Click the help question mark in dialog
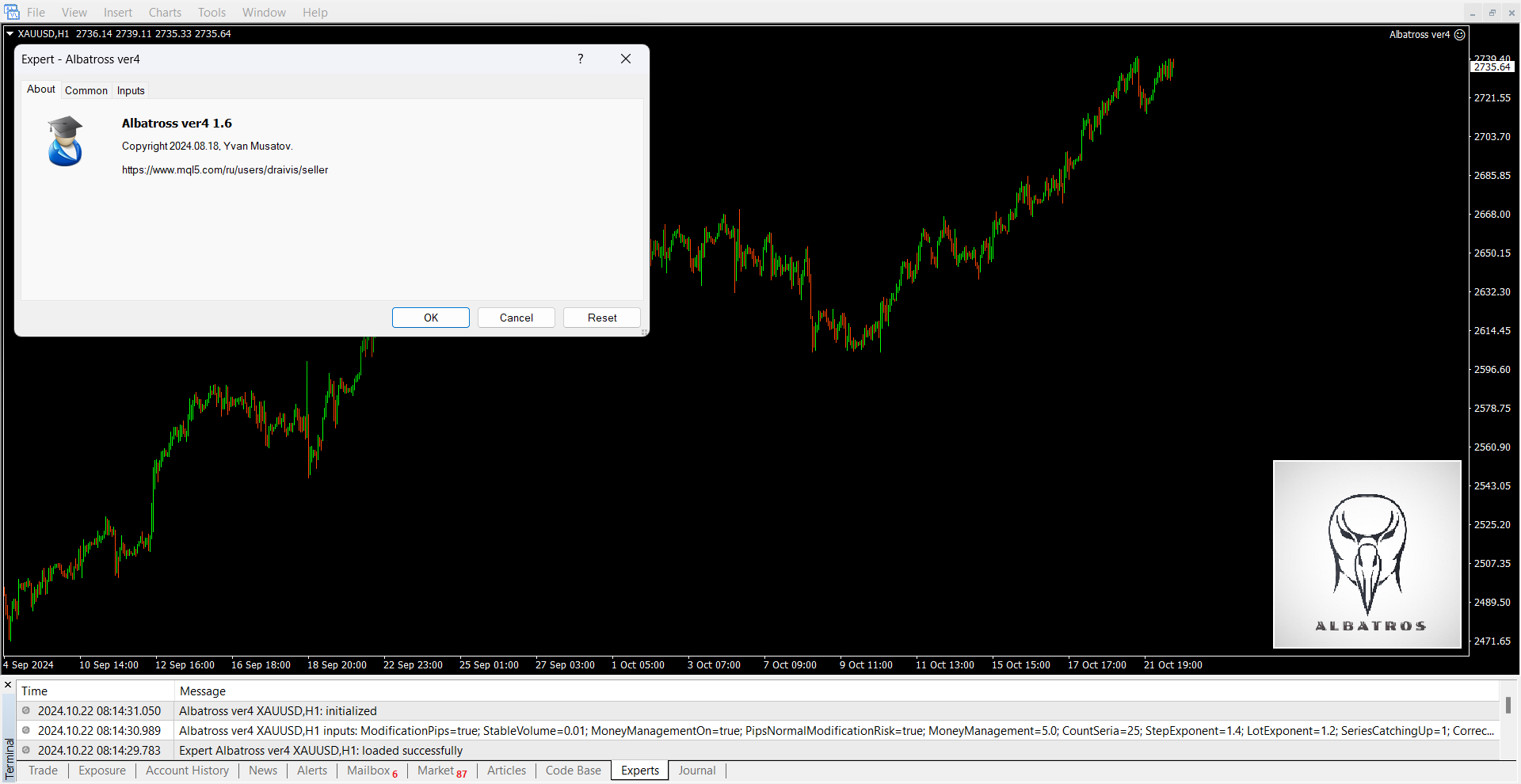This screenshot has height=784, width=1521. 581,59
